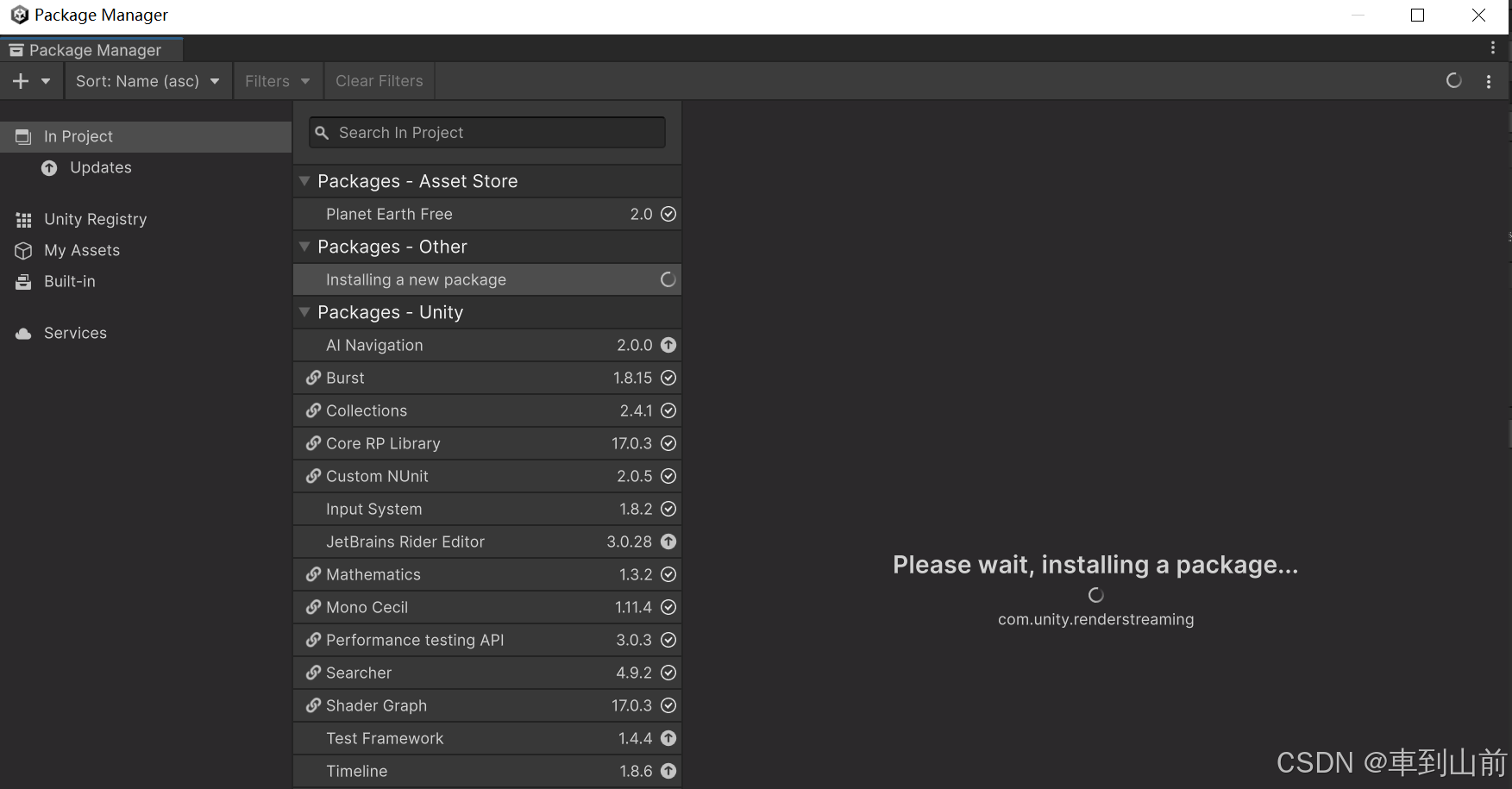Click Burst dependency link icon
The width and height of the screenshot is (1512, 789).
pos(313,378)
